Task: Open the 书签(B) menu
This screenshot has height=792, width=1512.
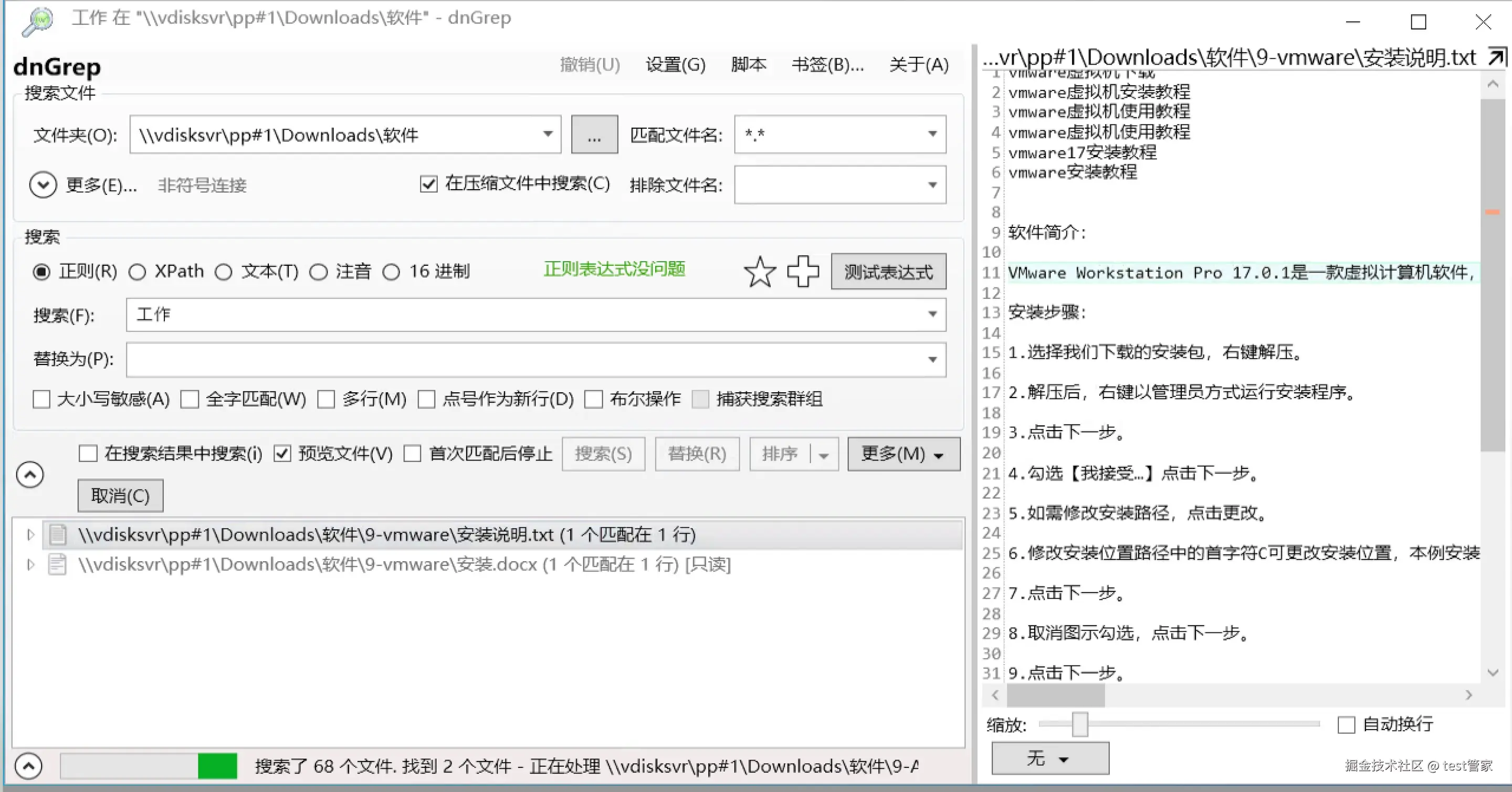Action: coord(827,65)
